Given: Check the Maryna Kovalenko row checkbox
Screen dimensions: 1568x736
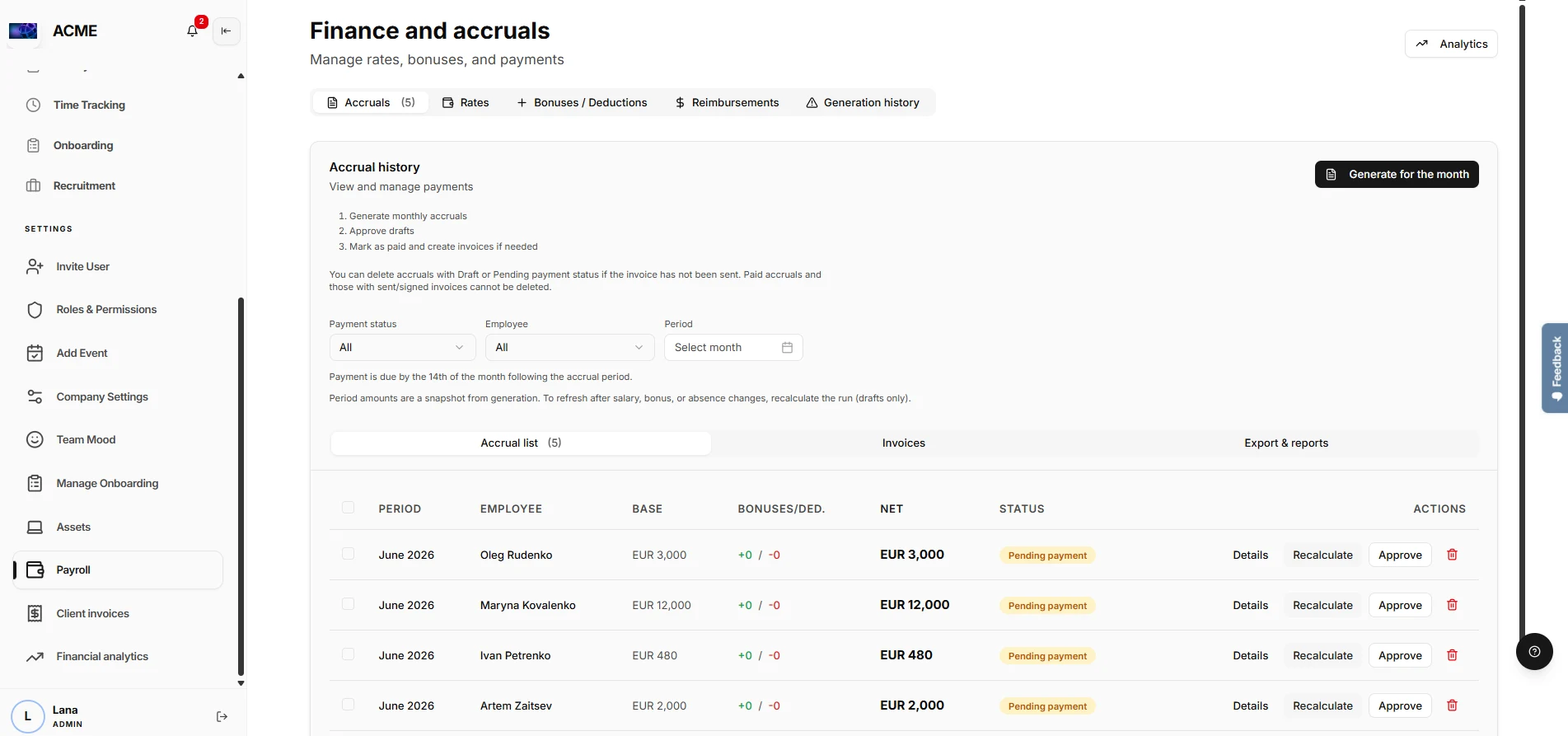Looking at the screenshot, I should coord(348,604).
